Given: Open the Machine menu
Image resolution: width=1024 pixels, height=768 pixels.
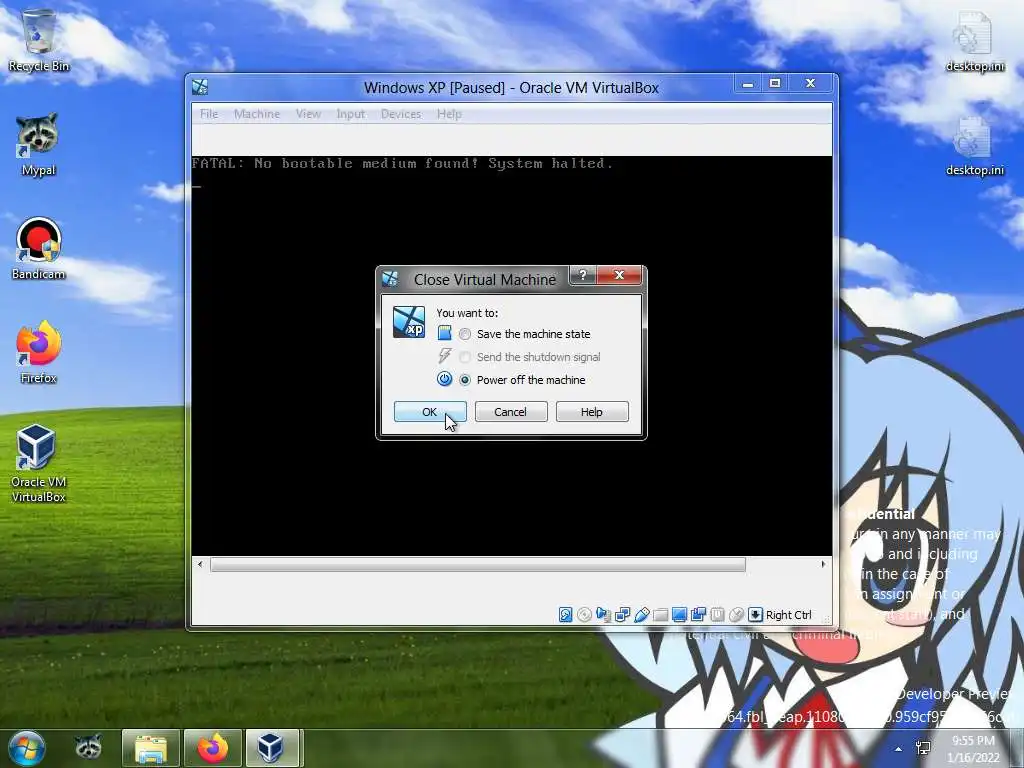Looking at the screenshot, I should click(257, 114).
